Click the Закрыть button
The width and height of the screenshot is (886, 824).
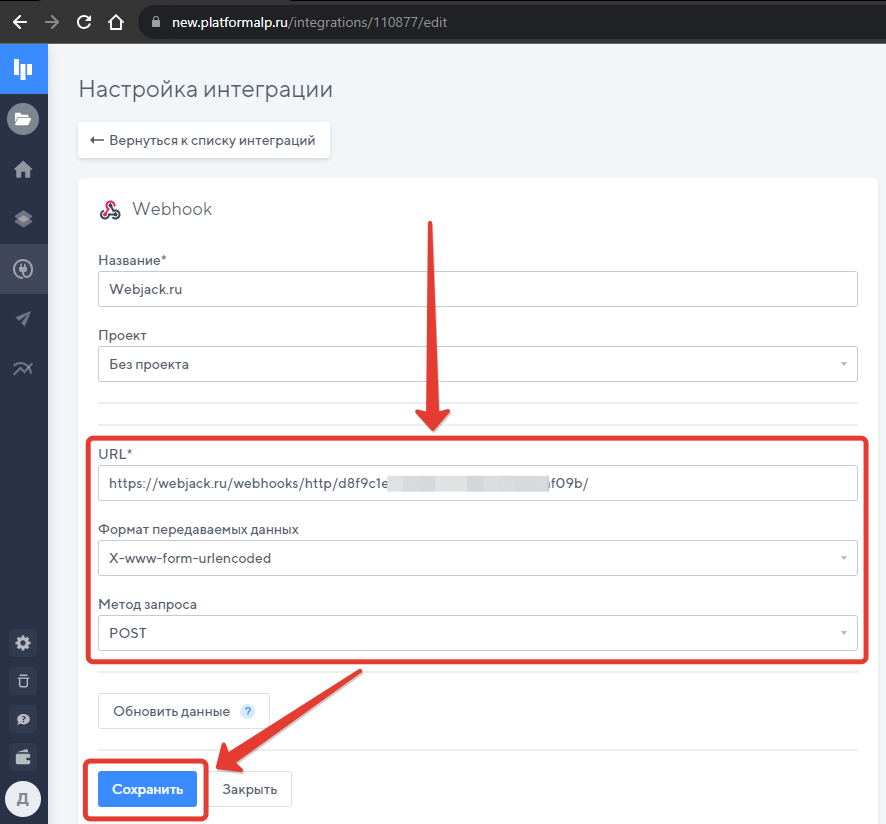click(250, 789)
